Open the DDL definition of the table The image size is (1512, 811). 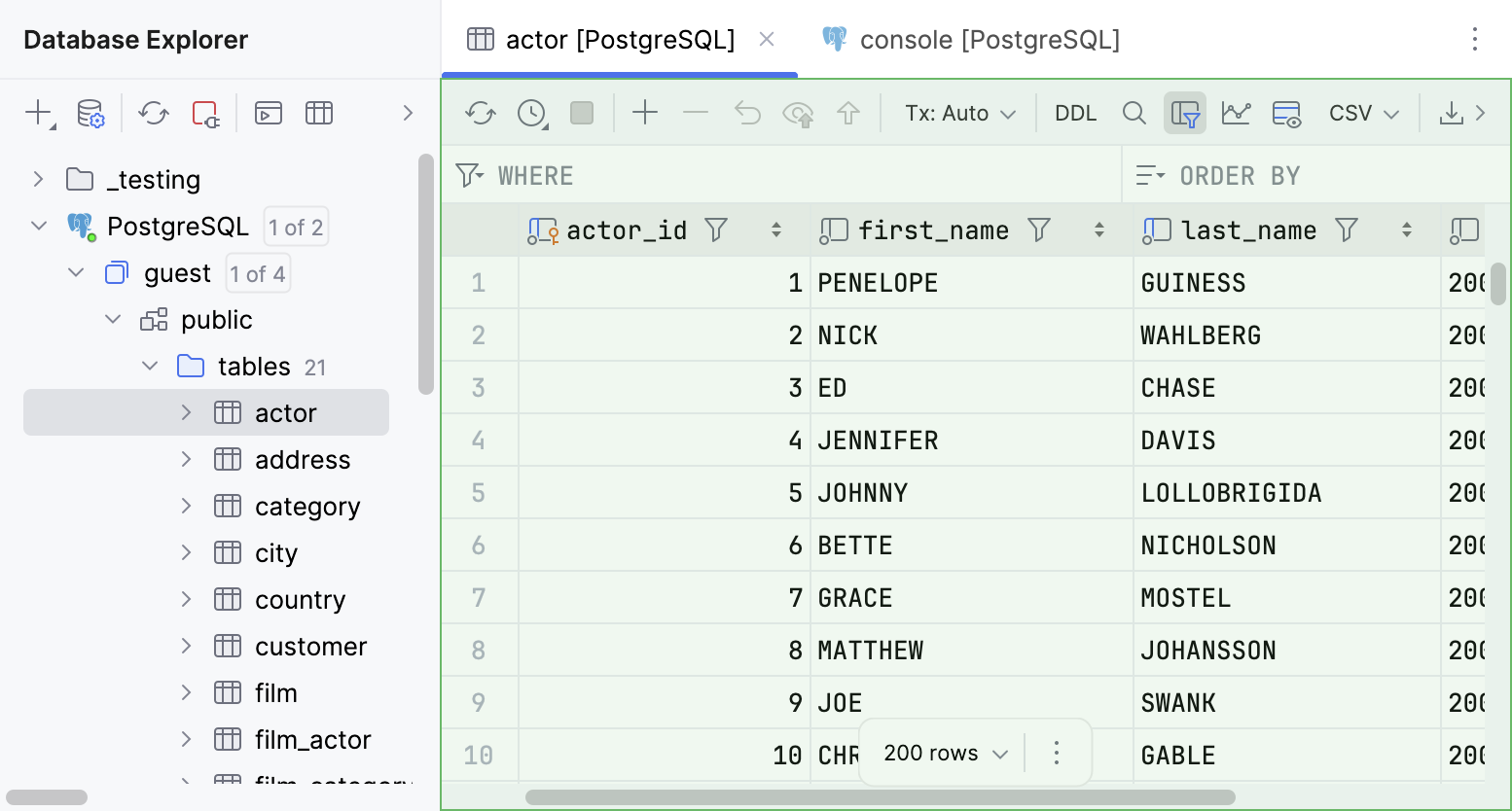[1075, 113]
